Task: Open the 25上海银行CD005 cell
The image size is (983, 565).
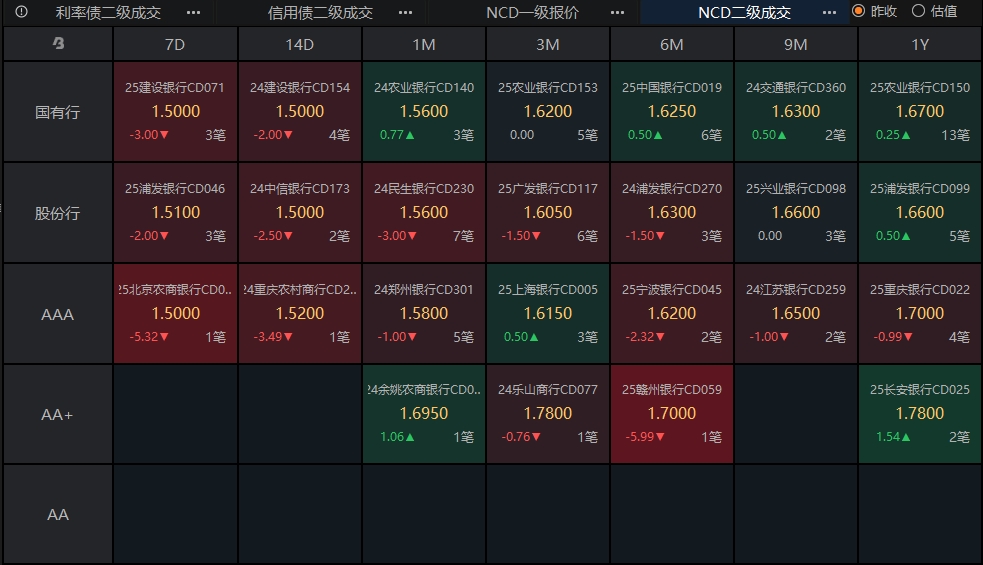Action: pyautogui.click(x=548, y=314)
